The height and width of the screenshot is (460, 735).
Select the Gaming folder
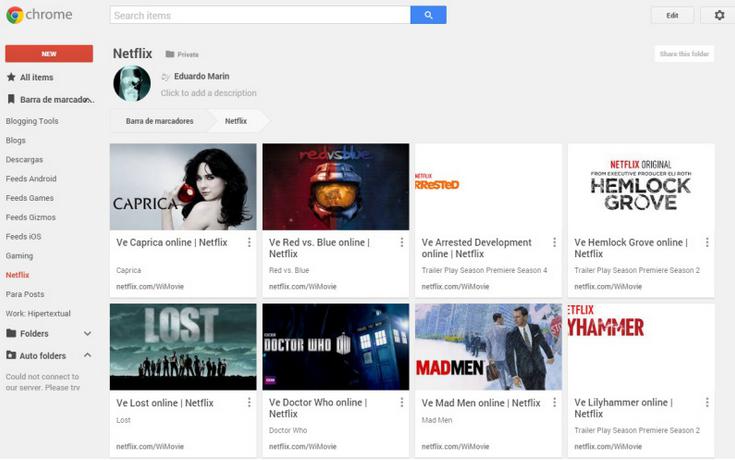click(19, 256)
